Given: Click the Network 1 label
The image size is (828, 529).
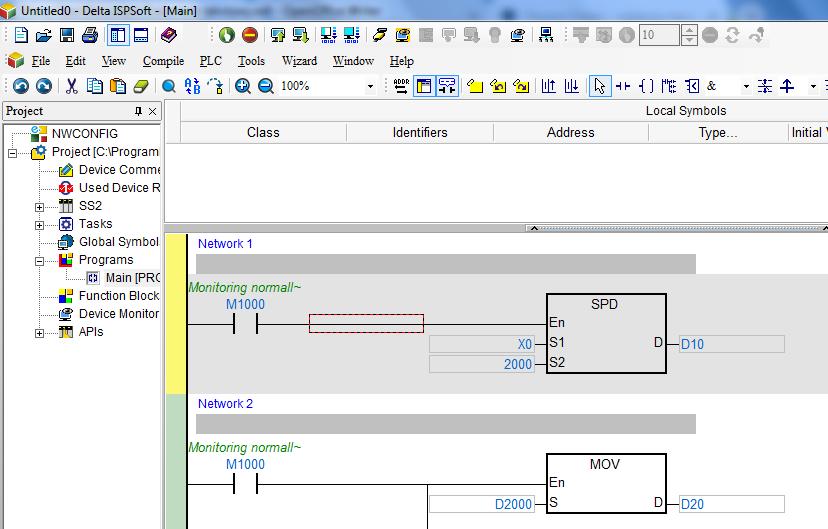Looking at the screenshot, I should click(225, 244).
